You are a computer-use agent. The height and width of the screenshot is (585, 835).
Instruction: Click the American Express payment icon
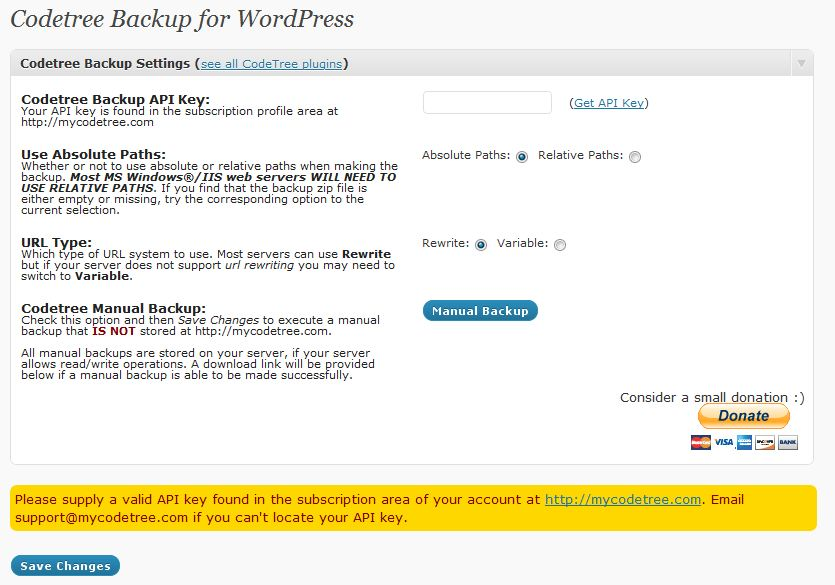(x=744, y=442)
